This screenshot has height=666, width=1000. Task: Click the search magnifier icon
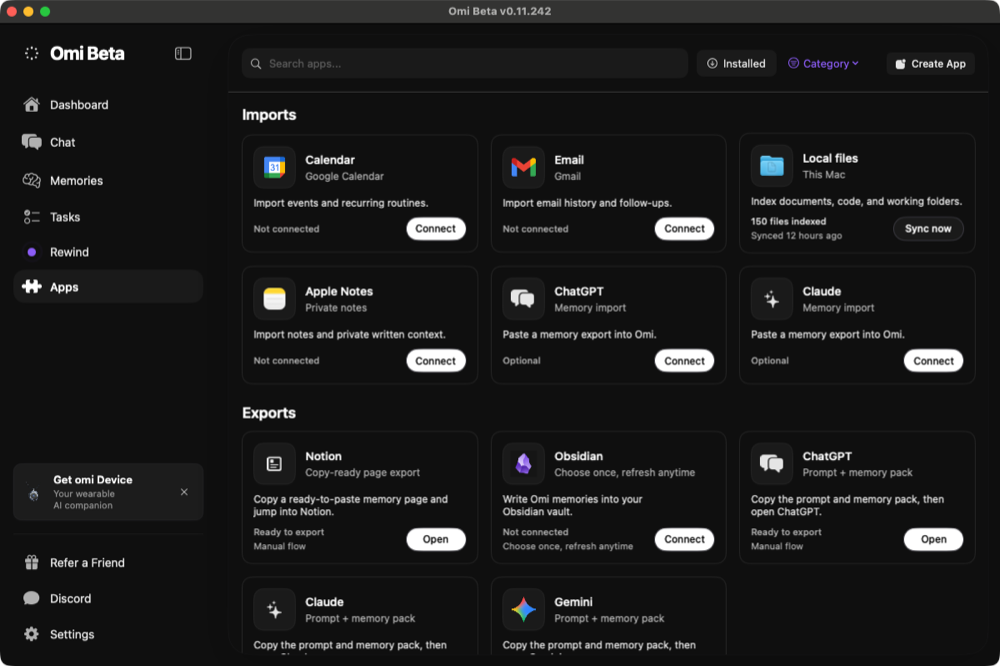click(x=256, y=64)
